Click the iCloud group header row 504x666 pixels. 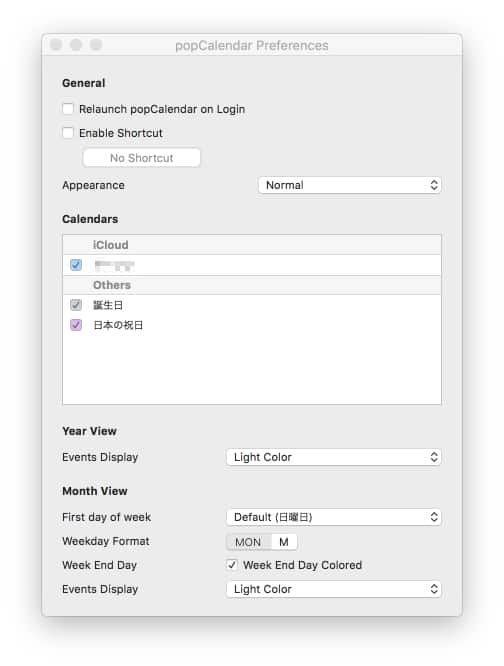coord(252,245)
